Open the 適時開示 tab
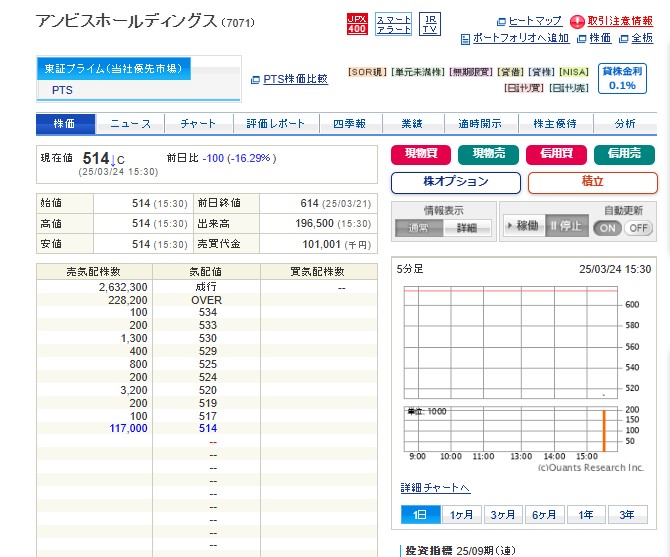This screenshot has width=670, height=557. point(481,124)
